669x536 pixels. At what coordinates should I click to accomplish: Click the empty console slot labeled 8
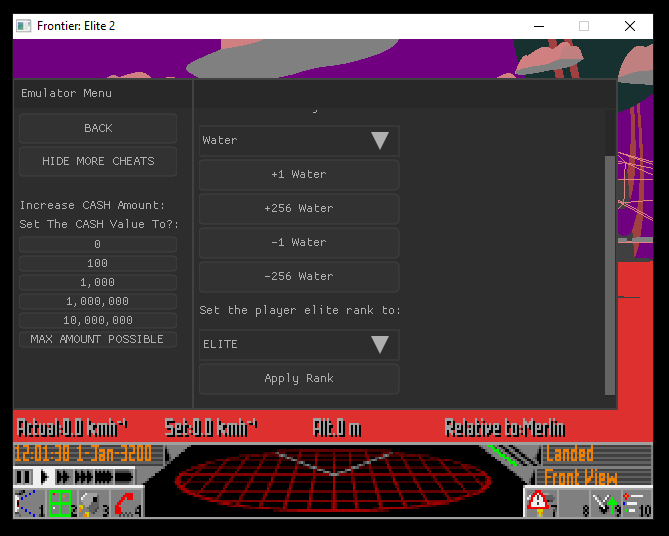(574, 504)
